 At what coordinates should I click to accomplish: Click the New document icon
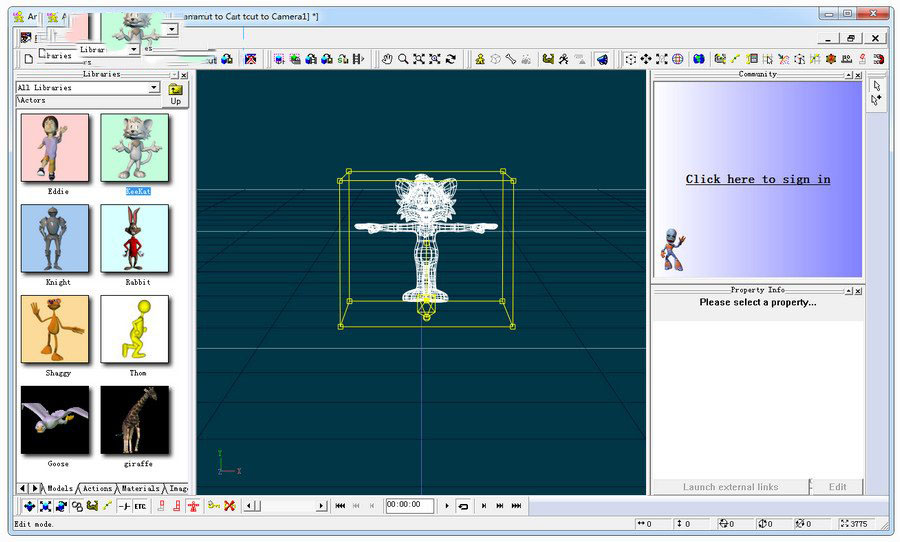click(x=29, y=59)
